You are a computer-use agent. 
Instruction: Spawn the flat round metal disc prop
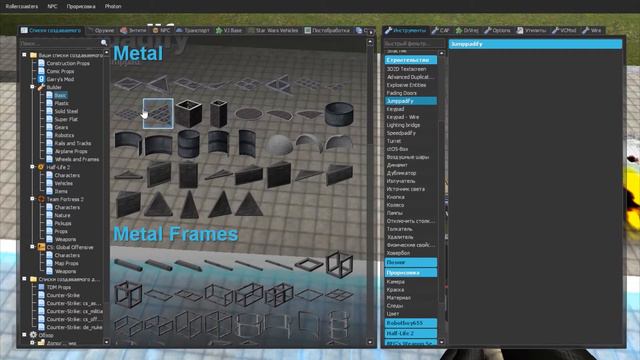(x=249, y=113)
